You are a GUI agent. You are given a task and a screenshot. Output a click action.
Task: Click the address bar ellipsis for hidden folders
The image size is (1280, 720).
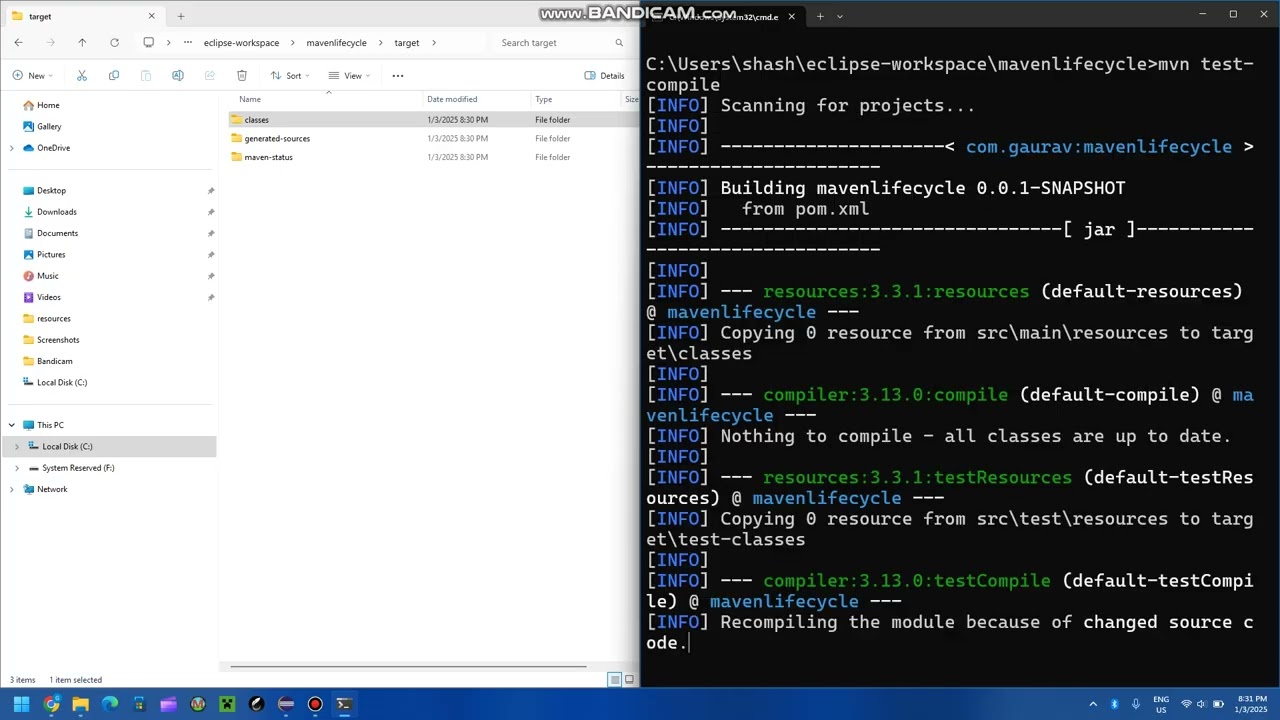point(188,43)
